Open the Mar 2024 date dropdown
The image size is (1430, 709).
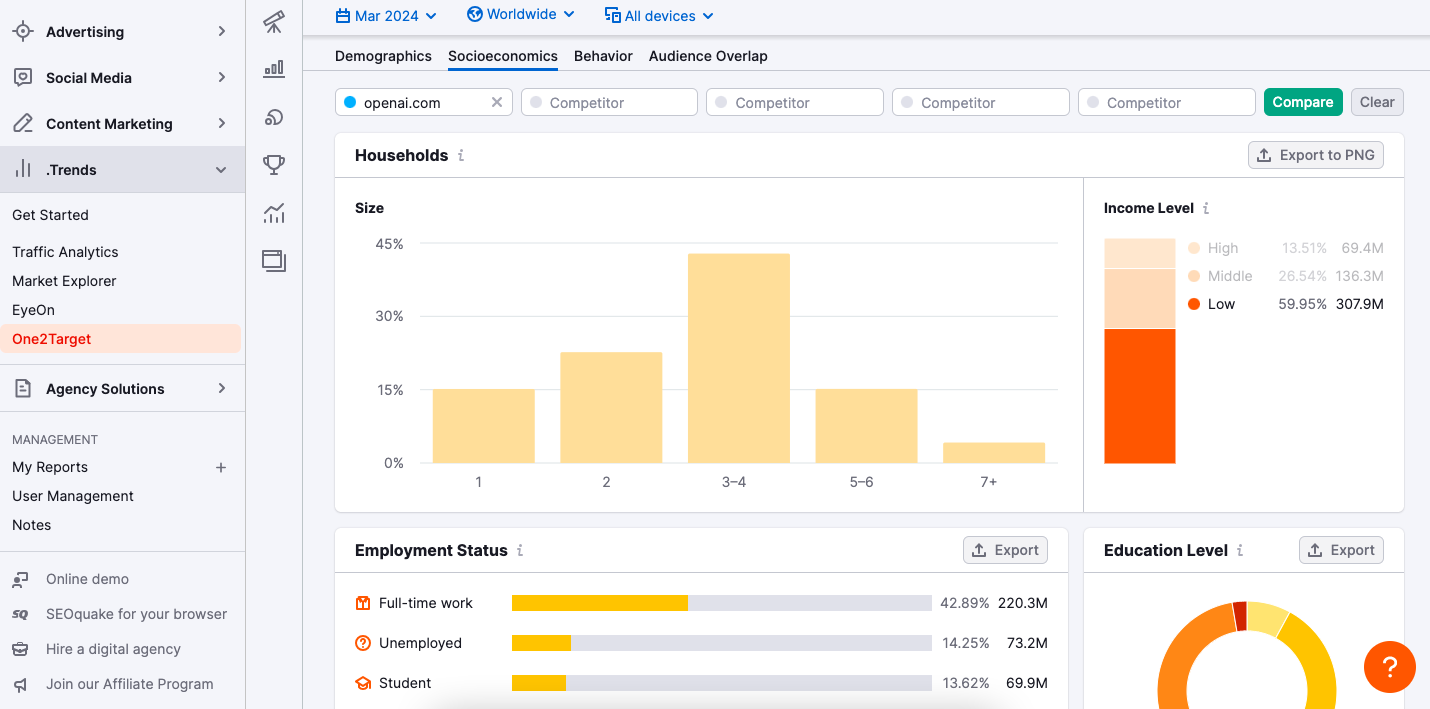click(x=386, y=16)
